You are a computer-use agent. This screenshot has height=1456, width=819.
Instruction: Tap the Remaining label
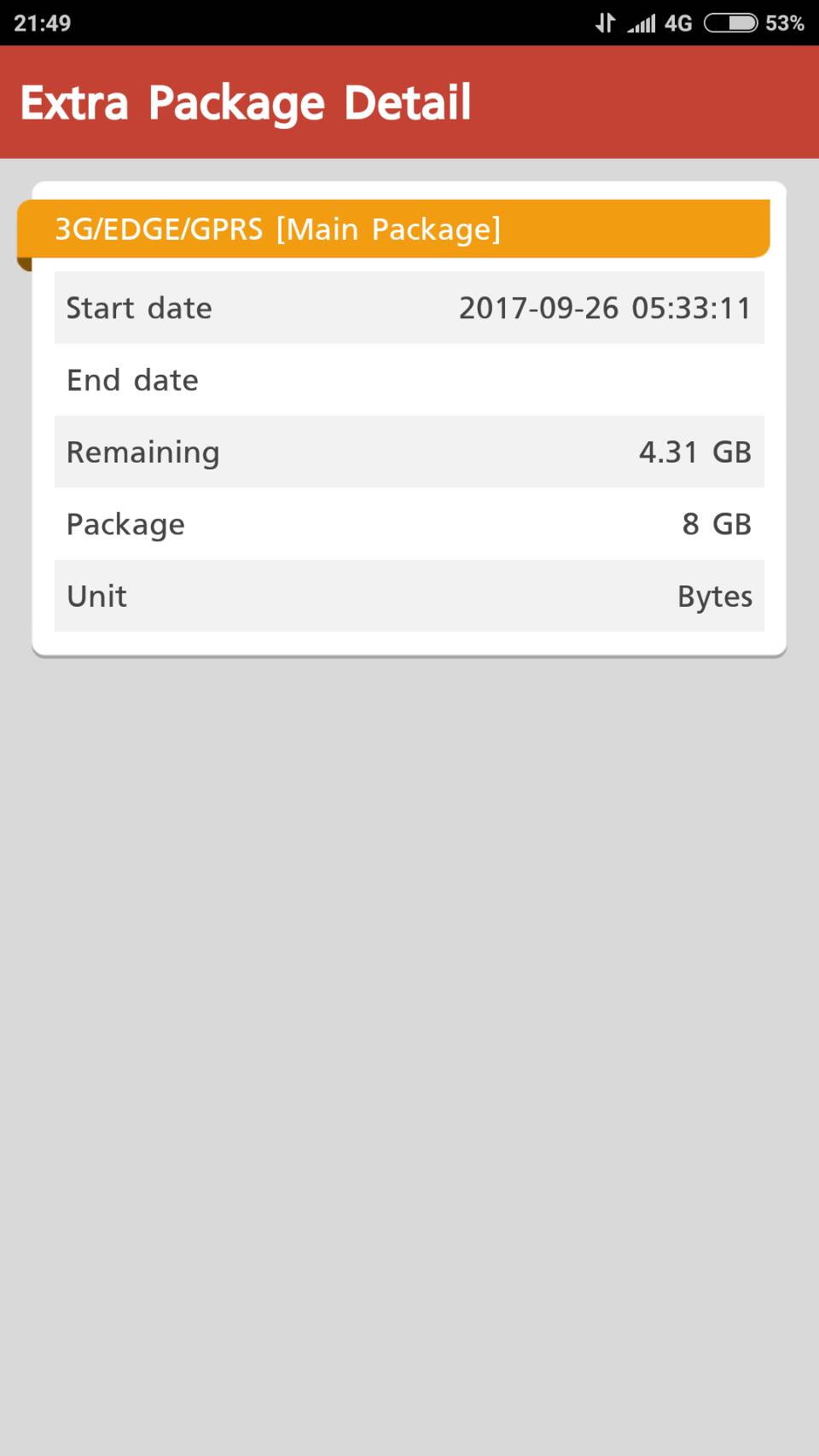coord(143,452)
